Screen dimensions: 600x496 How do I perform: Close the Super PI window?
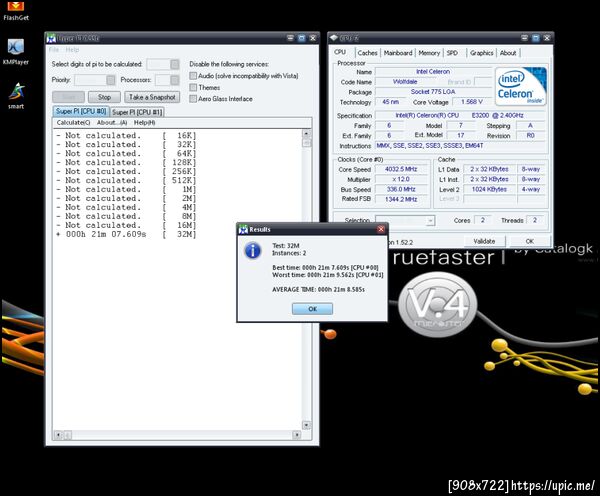click(313, 38)
